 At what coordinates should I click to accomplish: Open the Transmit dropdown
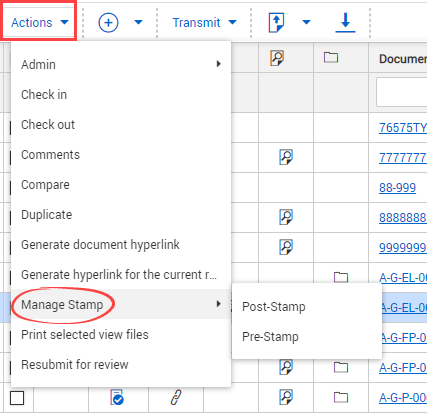click(204, 22)
